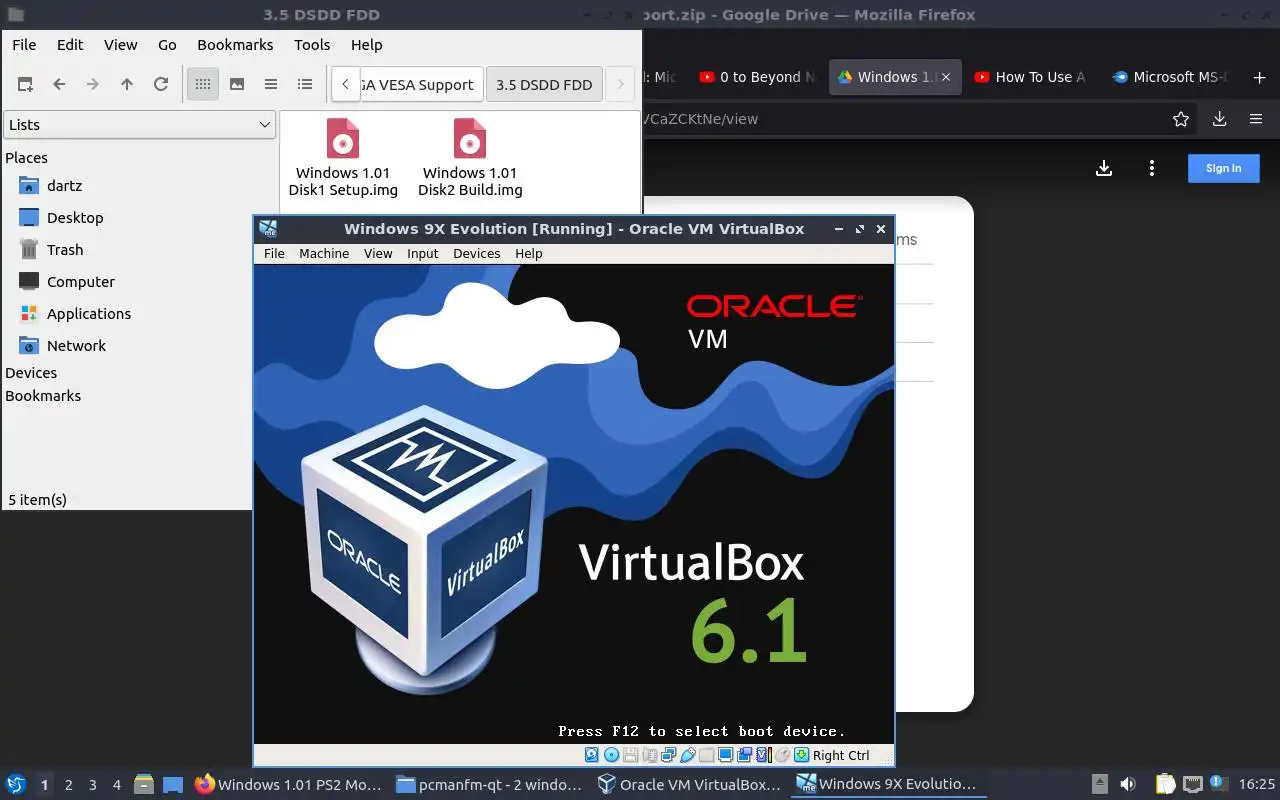This screenshot has height=800, width=1280.
Task: Switch to workspace 2 in the taskbar pager
Action: (x=68, y=785)
